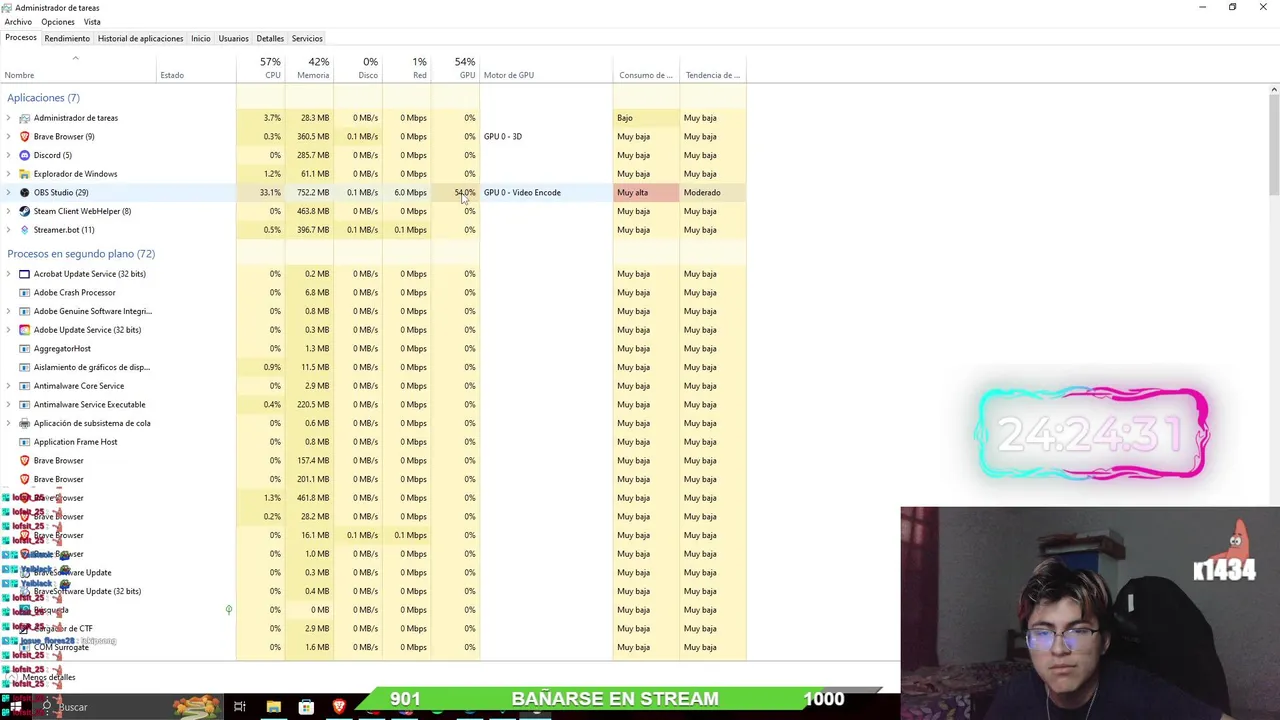
Task: Expand the Discord (5) process group
Action: click(9, 155)
